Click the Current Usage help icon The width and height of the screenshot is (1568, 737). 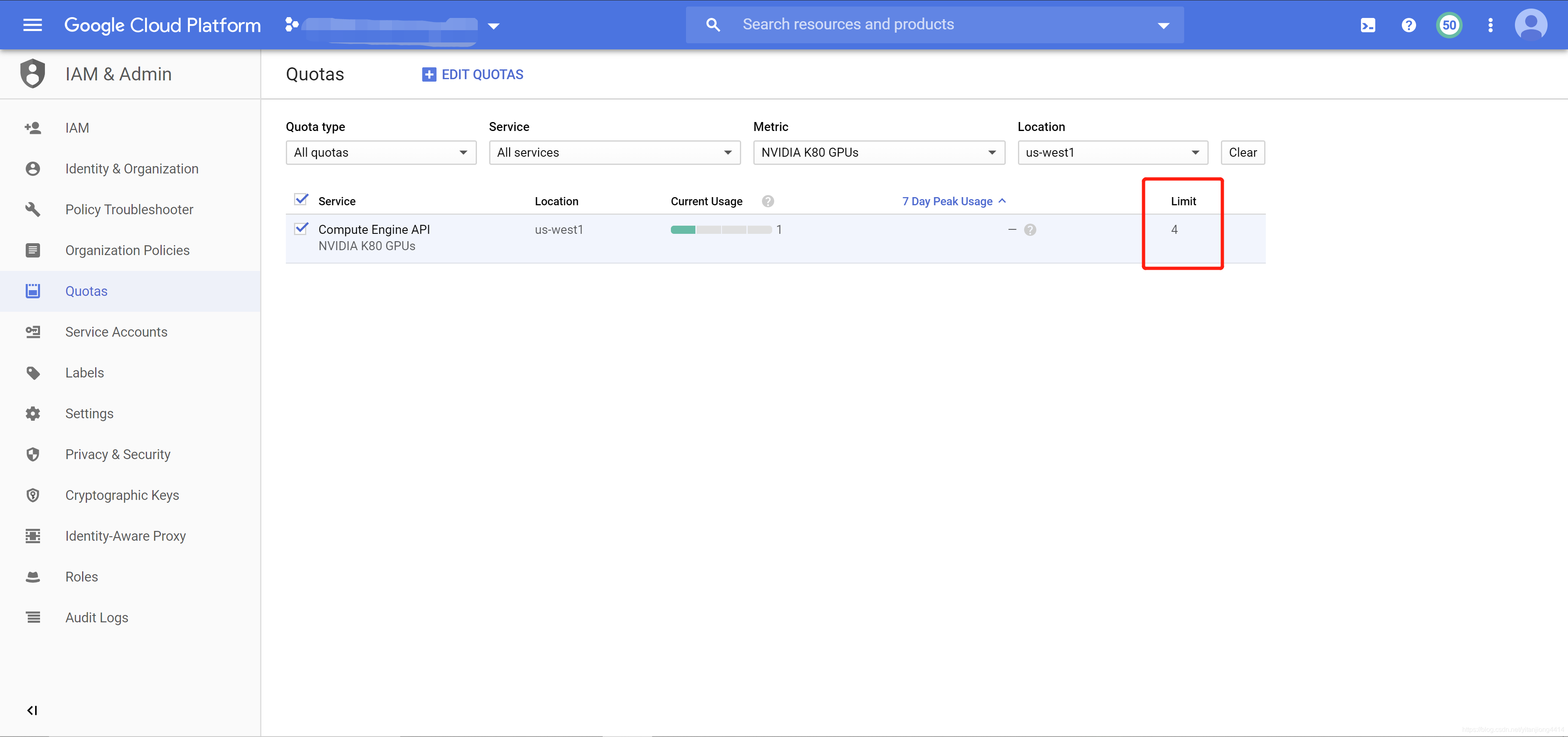pos(768,201)
